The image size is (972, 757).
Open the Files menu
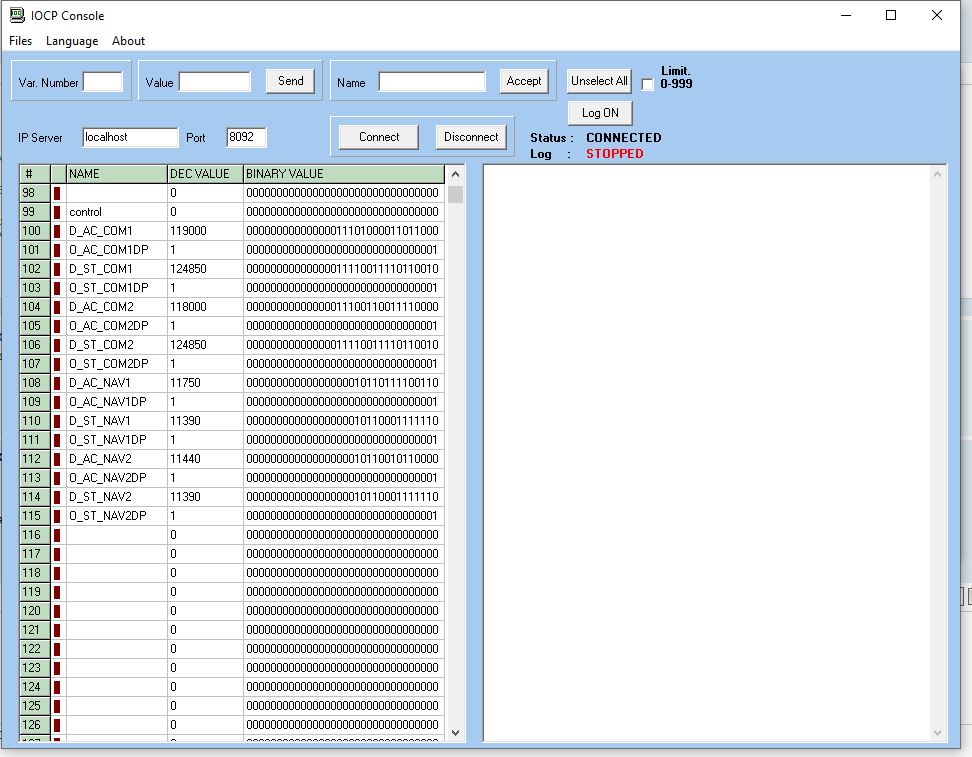tap(20, 41)
